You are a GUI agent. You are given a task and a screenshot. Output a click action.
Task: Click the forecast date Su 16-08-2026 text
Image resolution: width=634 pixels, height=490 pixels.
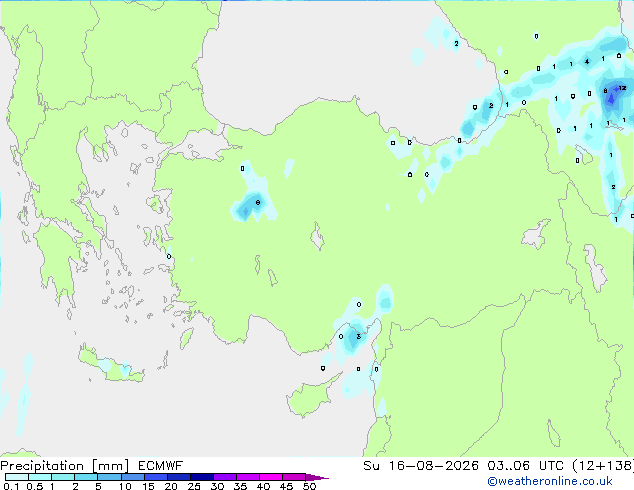point(421,466)
